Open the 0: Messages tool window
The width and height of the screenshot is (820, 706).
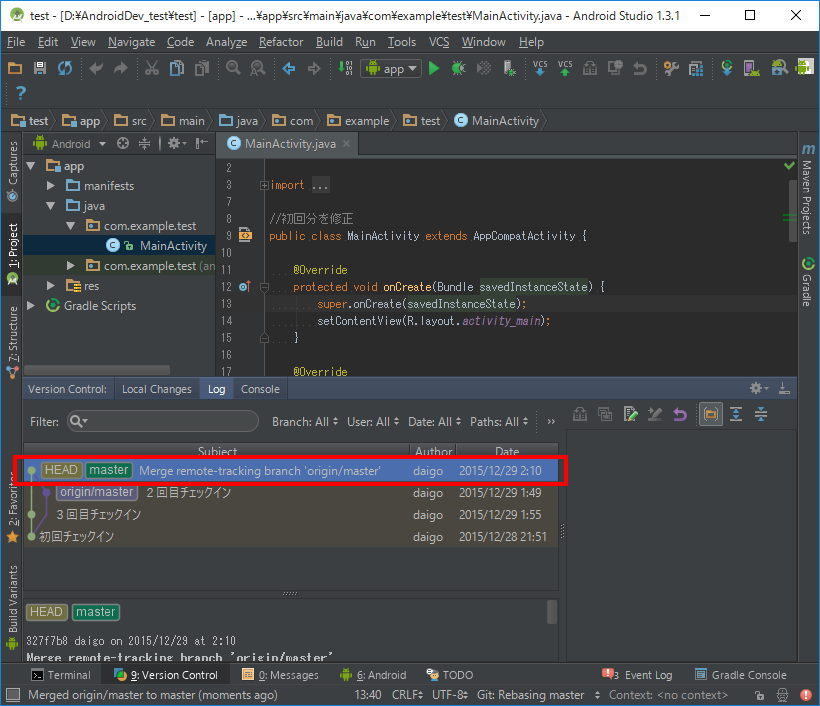click(280, 675)
